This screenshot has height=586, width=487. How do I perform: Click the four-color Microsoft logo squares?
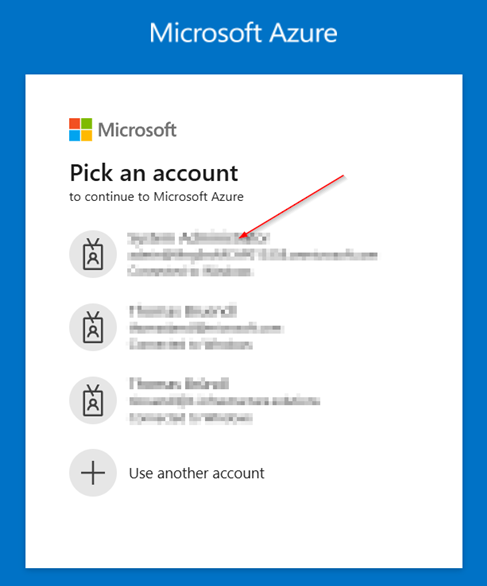[x=80, y=130]
